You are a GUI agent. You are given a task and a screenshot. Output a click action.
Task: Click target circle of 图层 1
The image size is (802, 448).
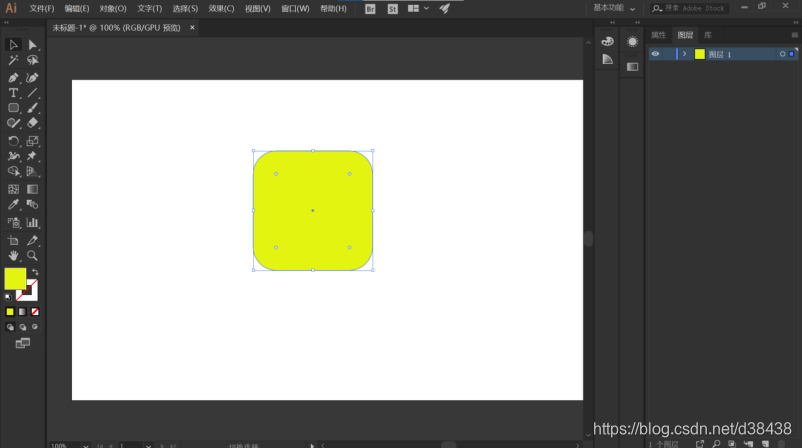point(782,54)
